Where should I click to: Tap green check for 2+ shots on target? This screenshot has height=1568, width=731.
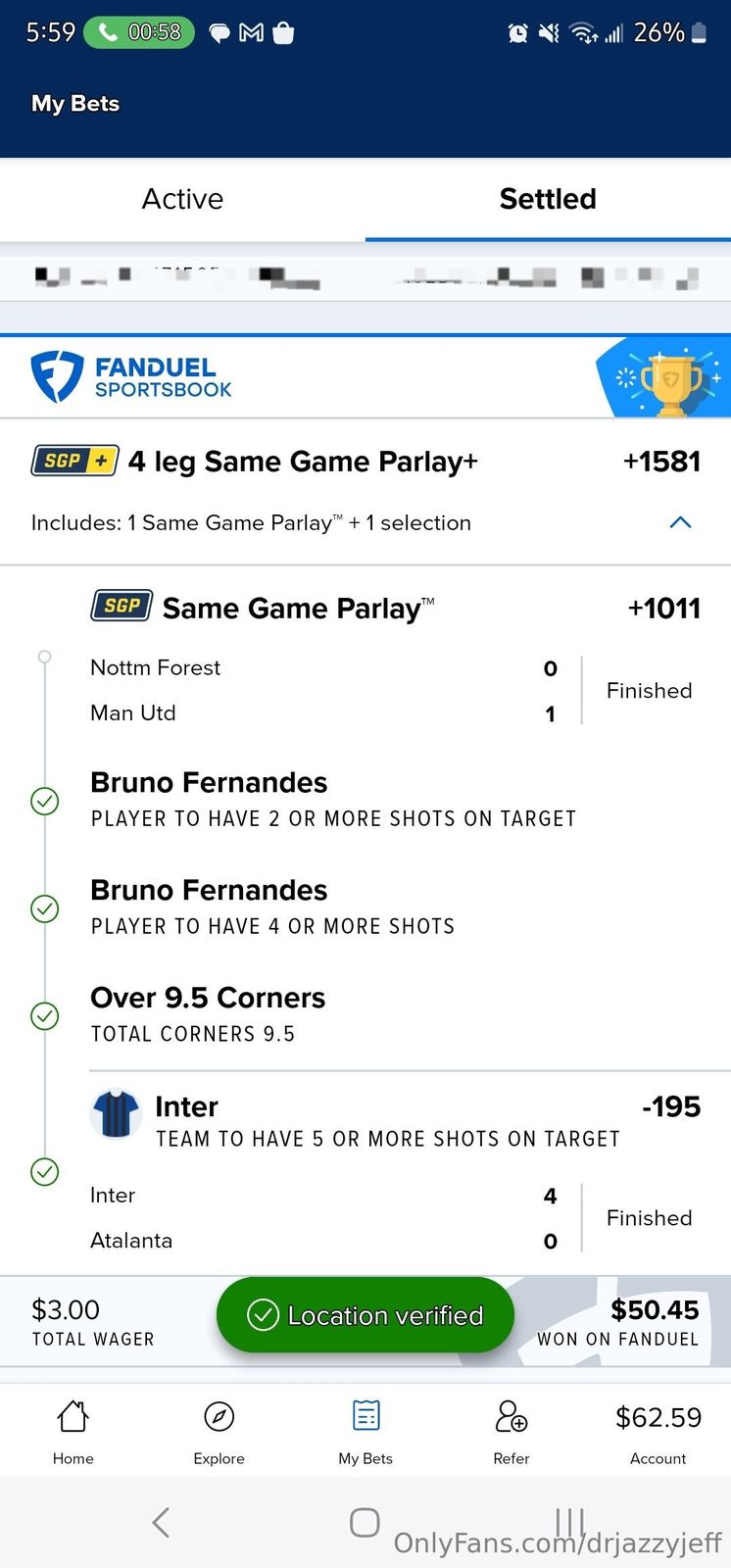pos(45,802)
